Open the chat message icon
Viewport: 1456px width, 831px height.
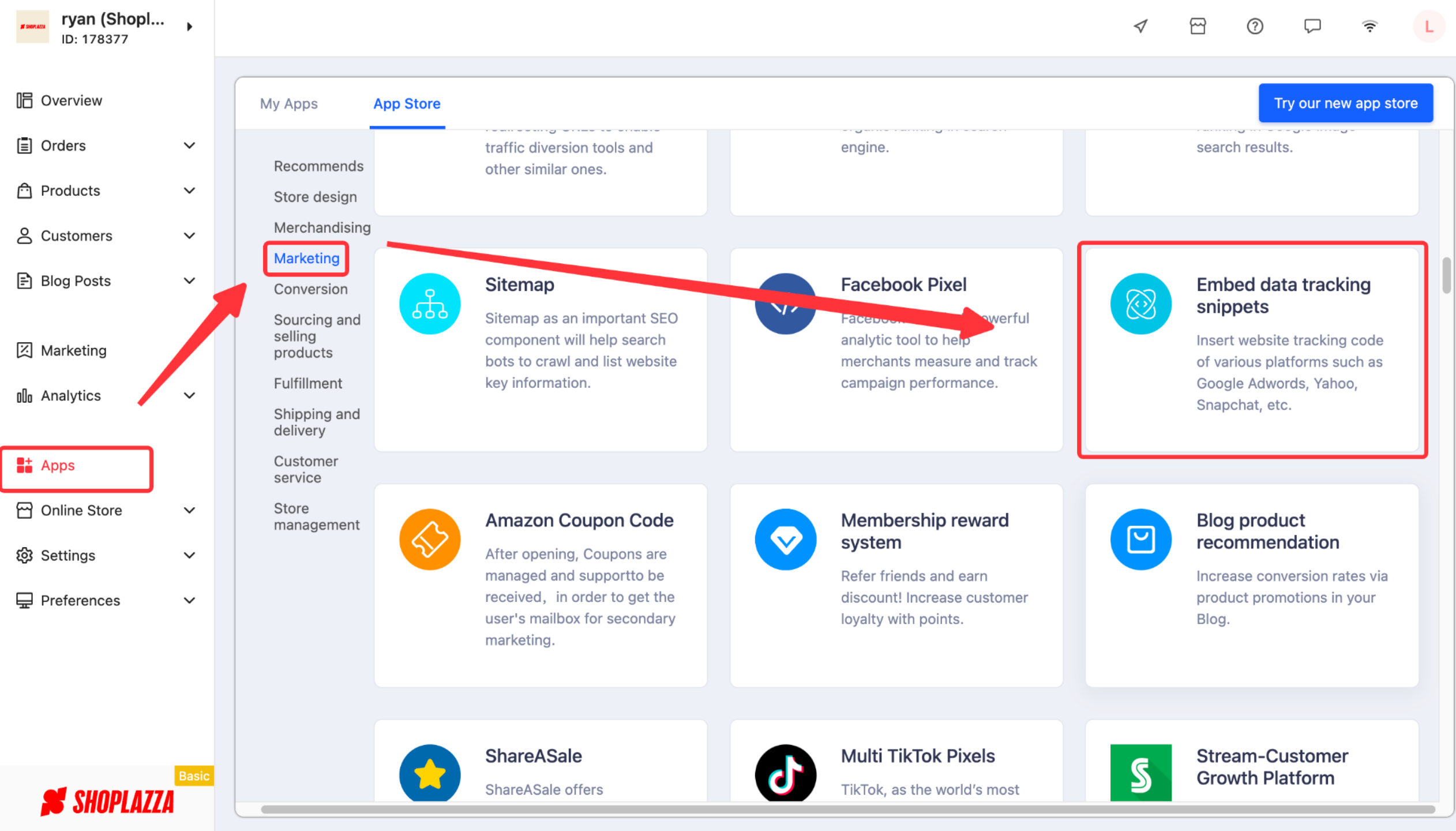click(x=1312, y=26)
